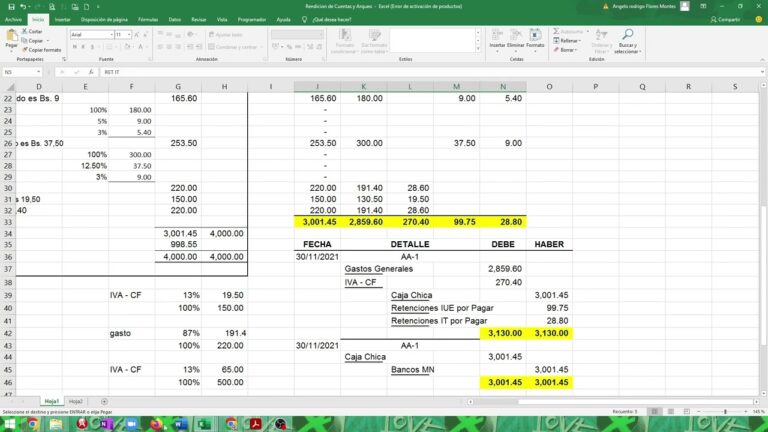Open the Archivo menu
The image size is (768, 432).
click(13, 20)
